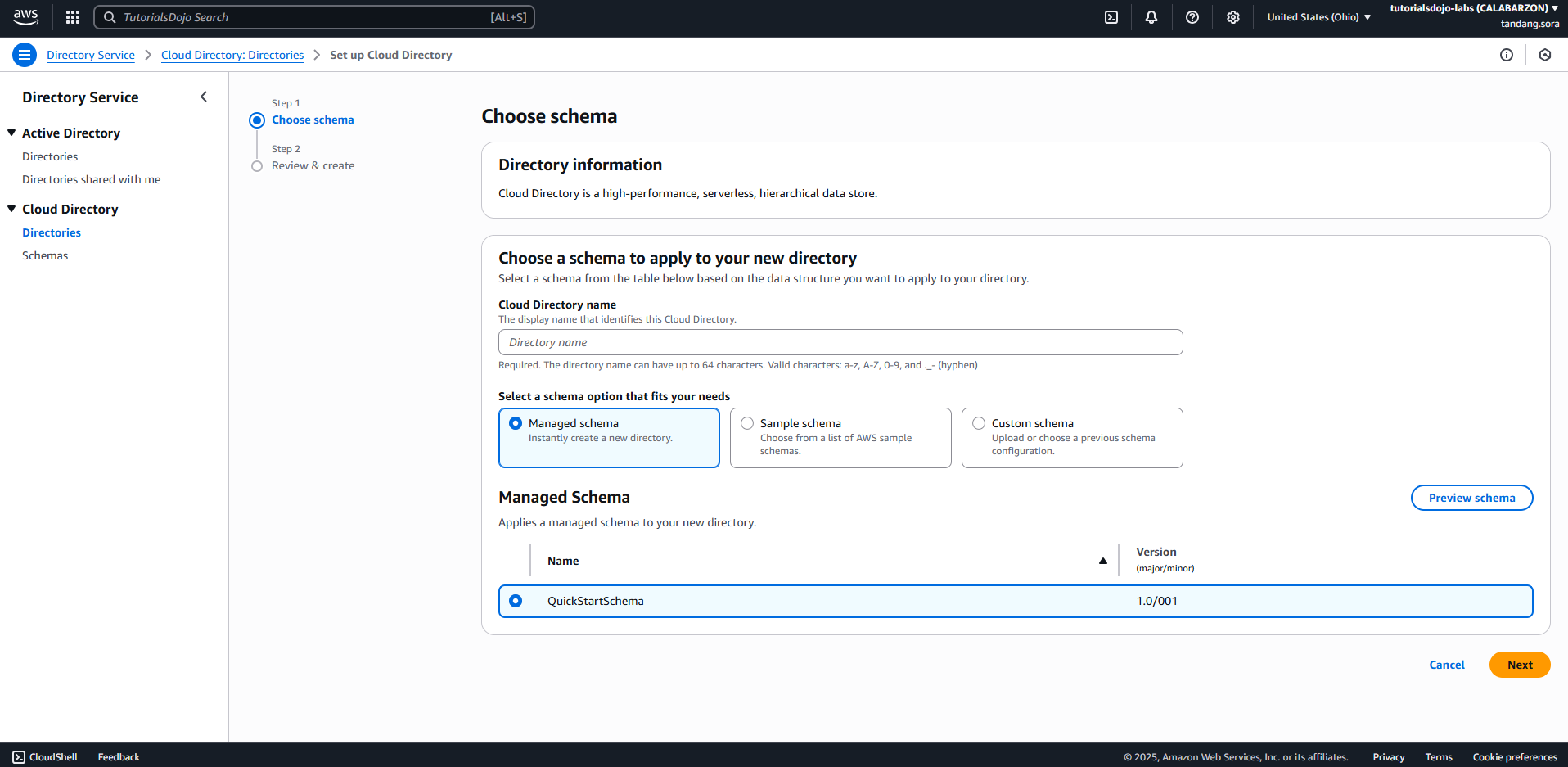
Task: Click the Version column header
Action: tap(1165, 560)
